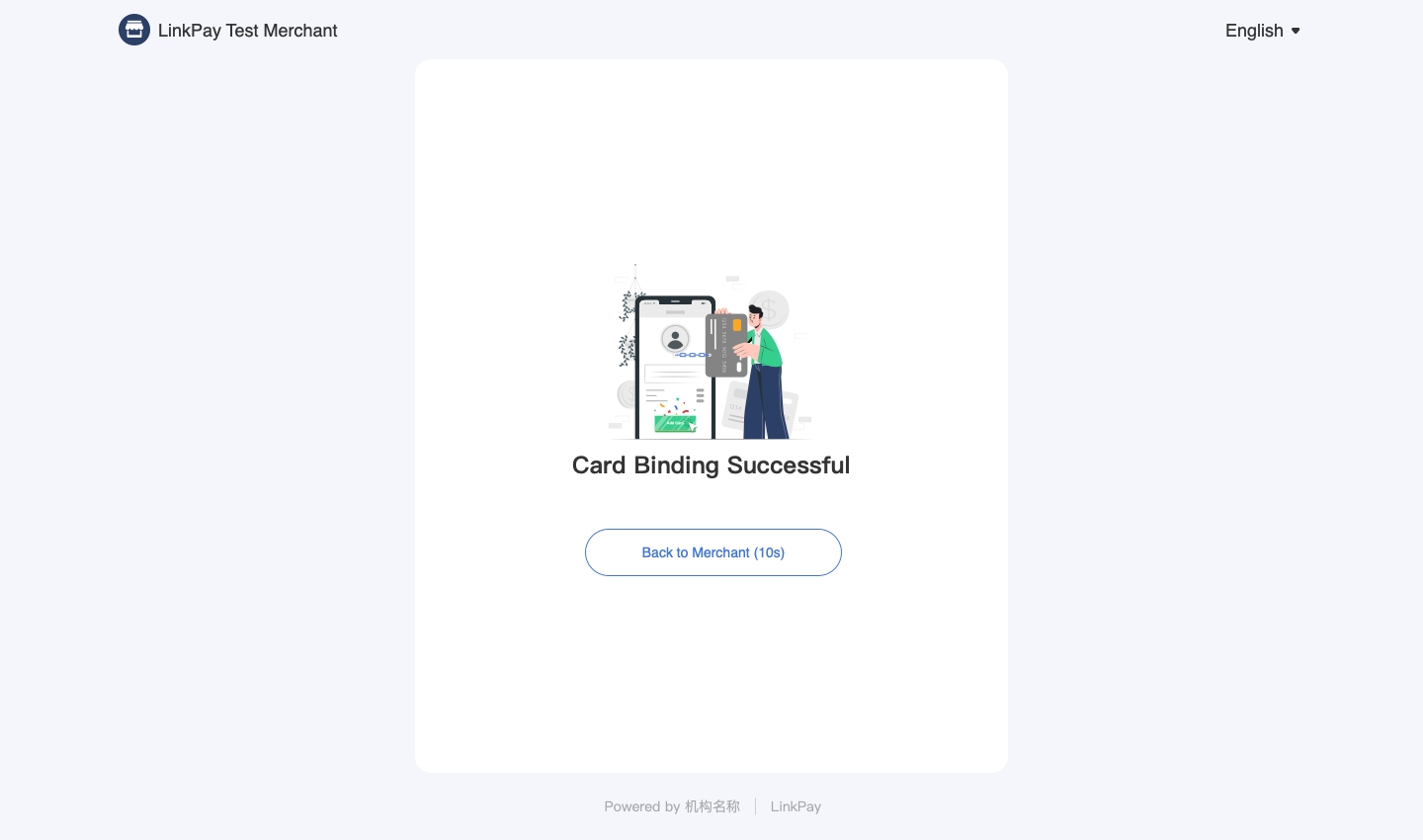Click the user avatar on the phone illustration
Viewport: 1423px width, 840px height.
[x=675, y=340]
